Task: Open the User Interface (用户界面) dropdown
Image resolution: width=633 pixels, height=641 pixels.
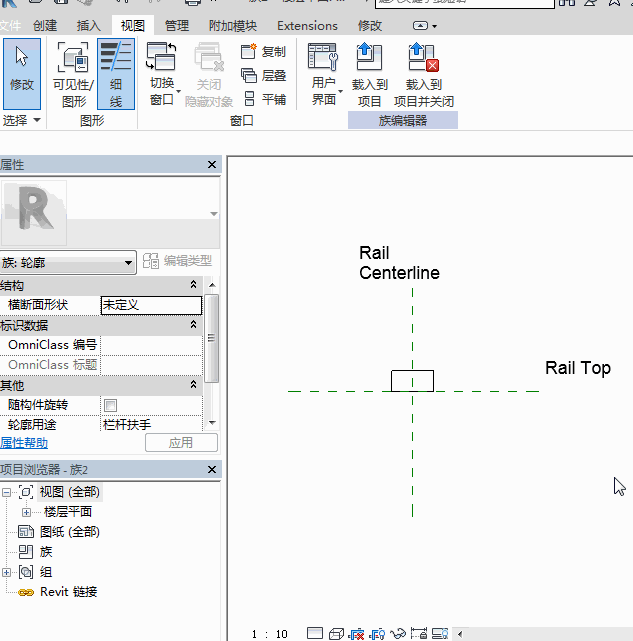Action: click(x=324, y=74)
